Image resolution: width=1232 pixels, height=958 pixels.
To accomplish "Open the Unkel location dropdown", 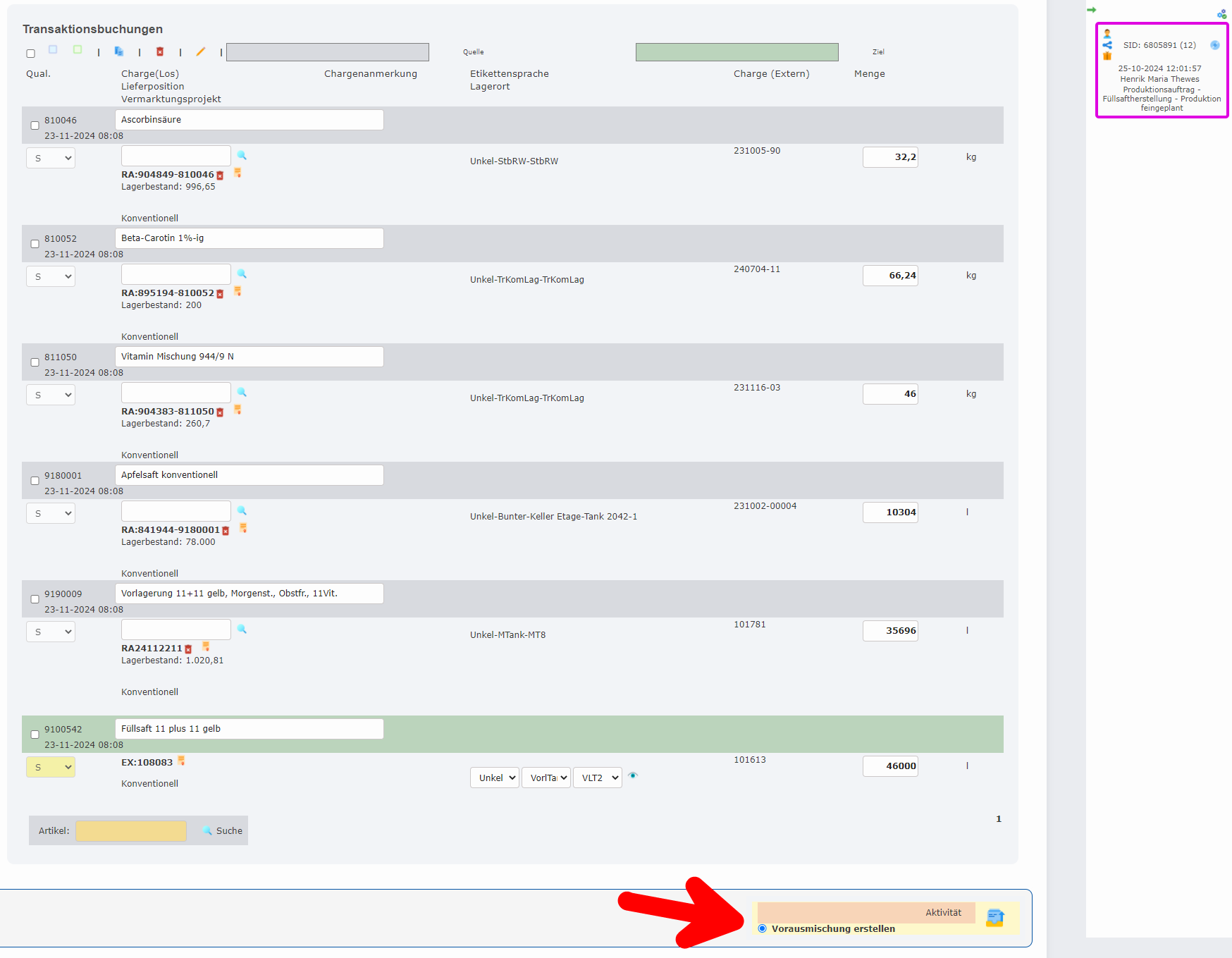I will pyautogui.click(x=494, y=778).
